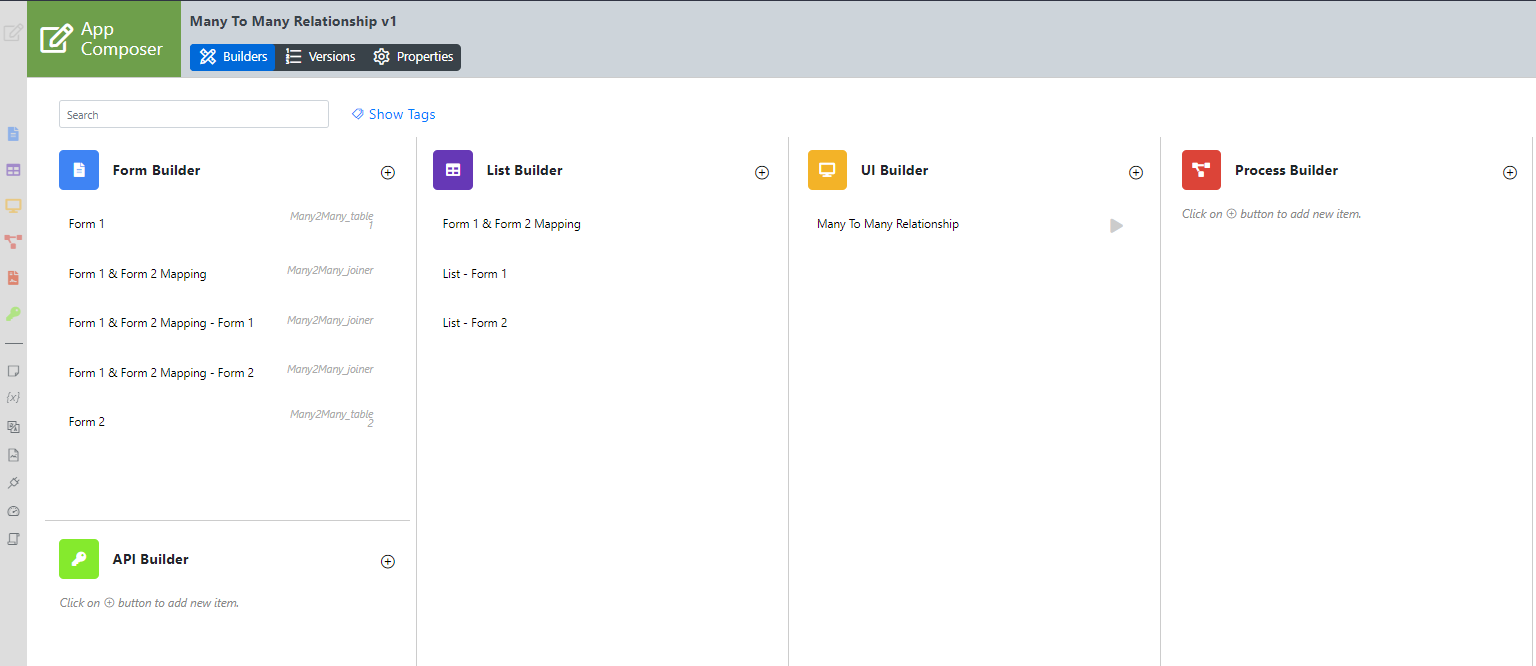1536x666 pixels.
Task: Click the green API Builder key icon
Action: 79,559
